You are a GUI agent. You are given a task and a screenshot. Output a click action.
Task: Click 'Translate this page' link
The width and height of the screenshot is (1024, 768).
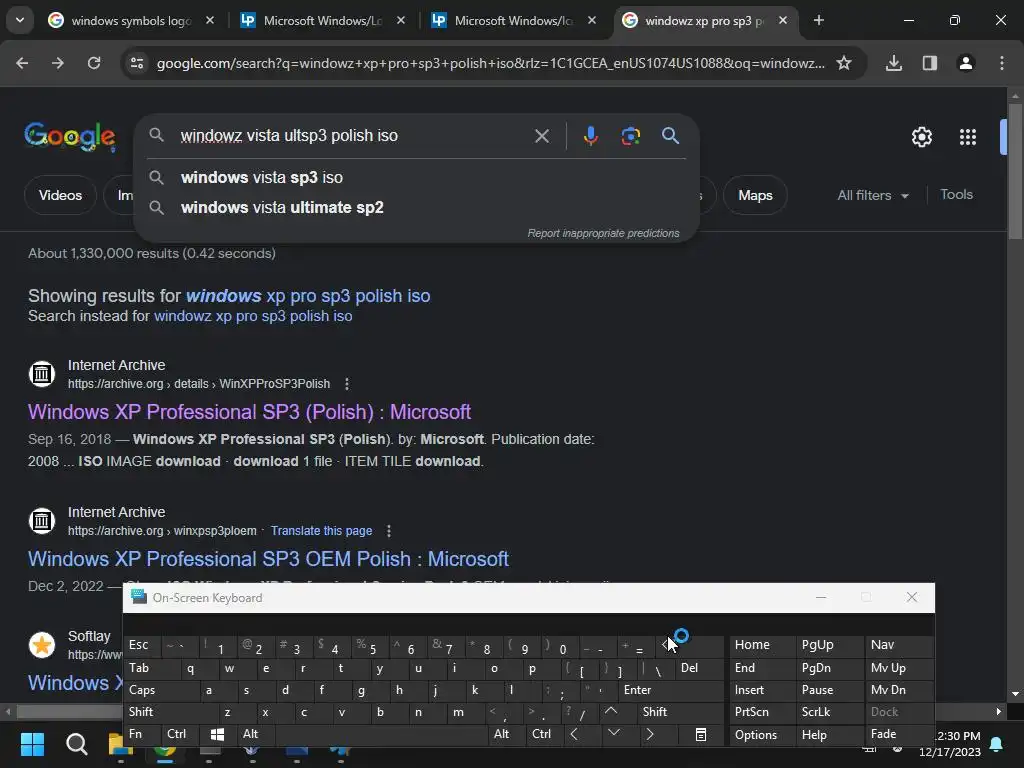tap(321, 531)
